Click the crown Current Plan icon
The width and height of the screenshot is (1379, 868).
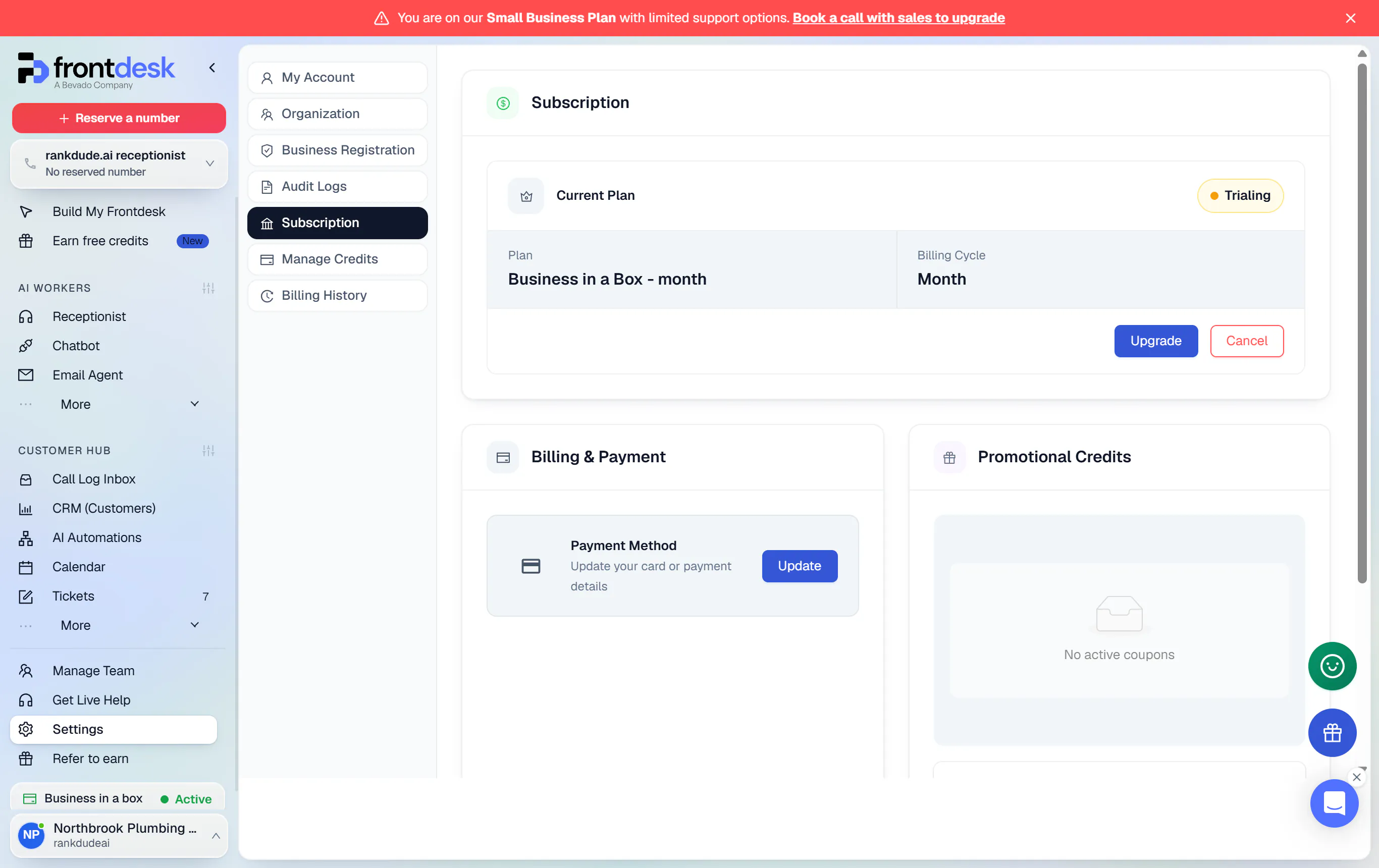[526, 196]
